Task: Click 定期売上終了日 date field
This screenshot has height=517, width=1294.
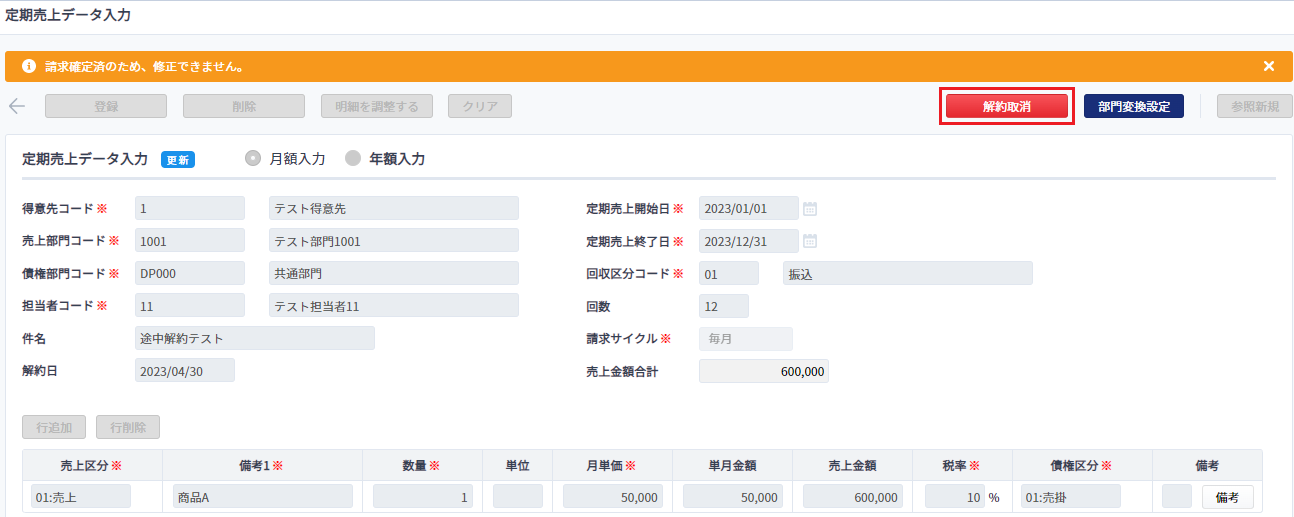Action: [749, 241]
